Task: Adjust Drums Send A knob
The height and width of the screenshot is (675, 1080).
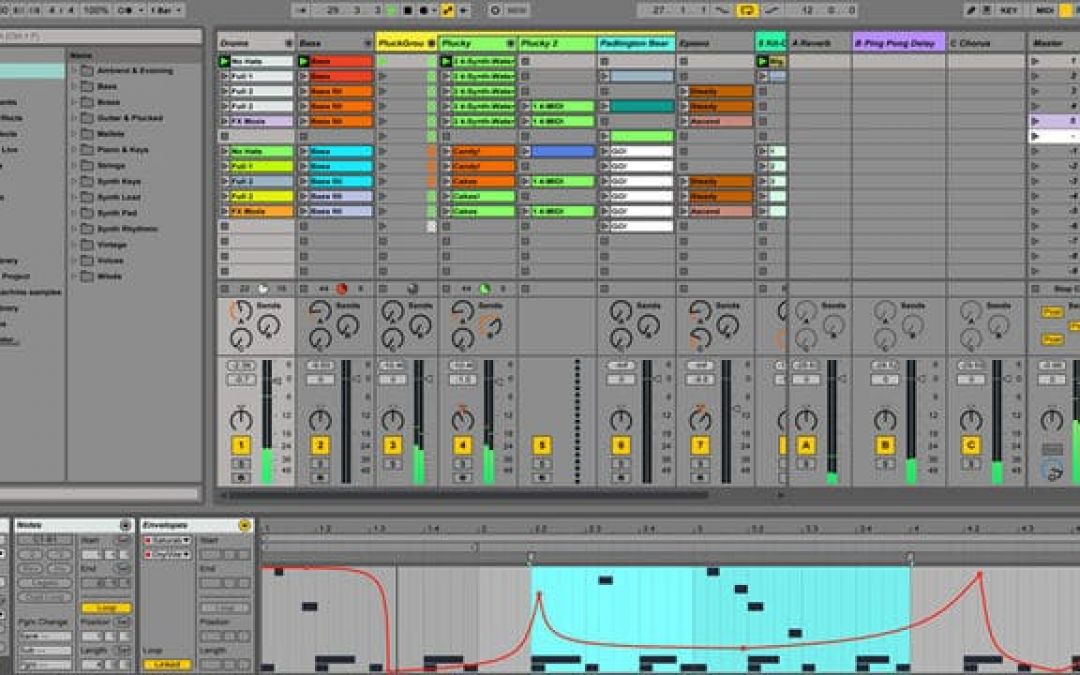Action: 241,313
